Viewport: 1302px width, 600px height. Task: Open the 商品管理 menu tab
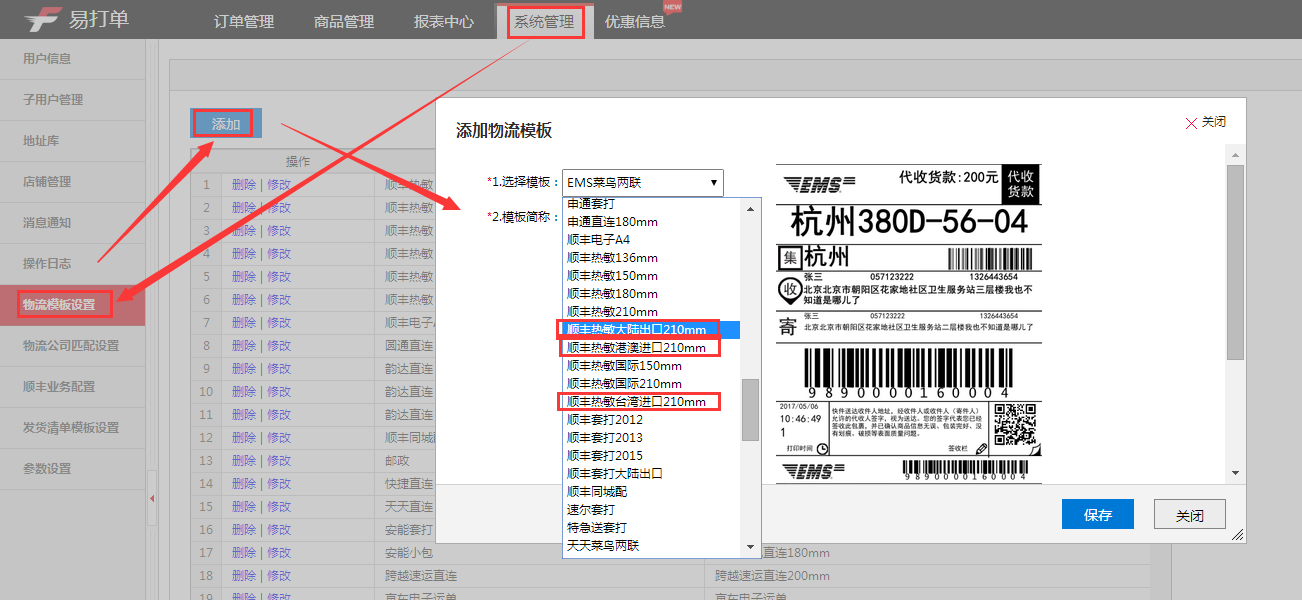tap(344, 21)
